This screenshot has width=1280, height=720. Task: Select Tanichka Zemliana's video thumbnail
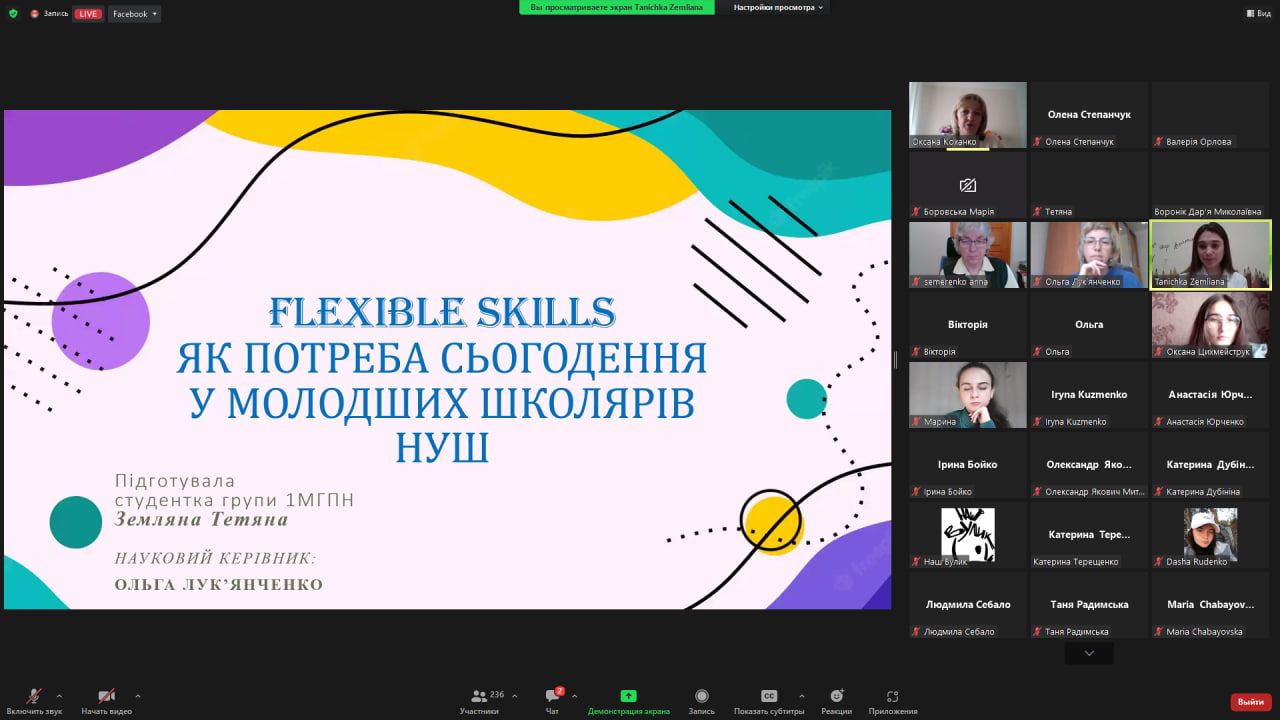1210,254
